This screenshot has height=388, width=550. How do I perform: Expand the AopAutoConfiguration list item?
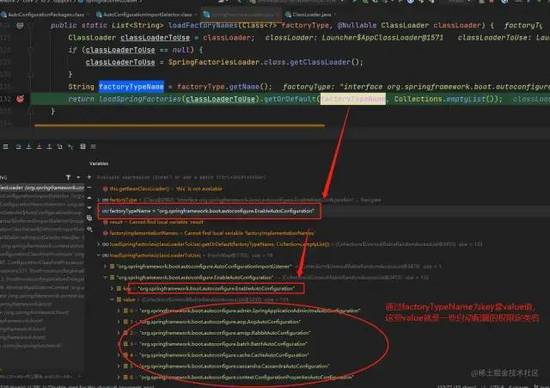pyautogui.click(x=119, y=322)
